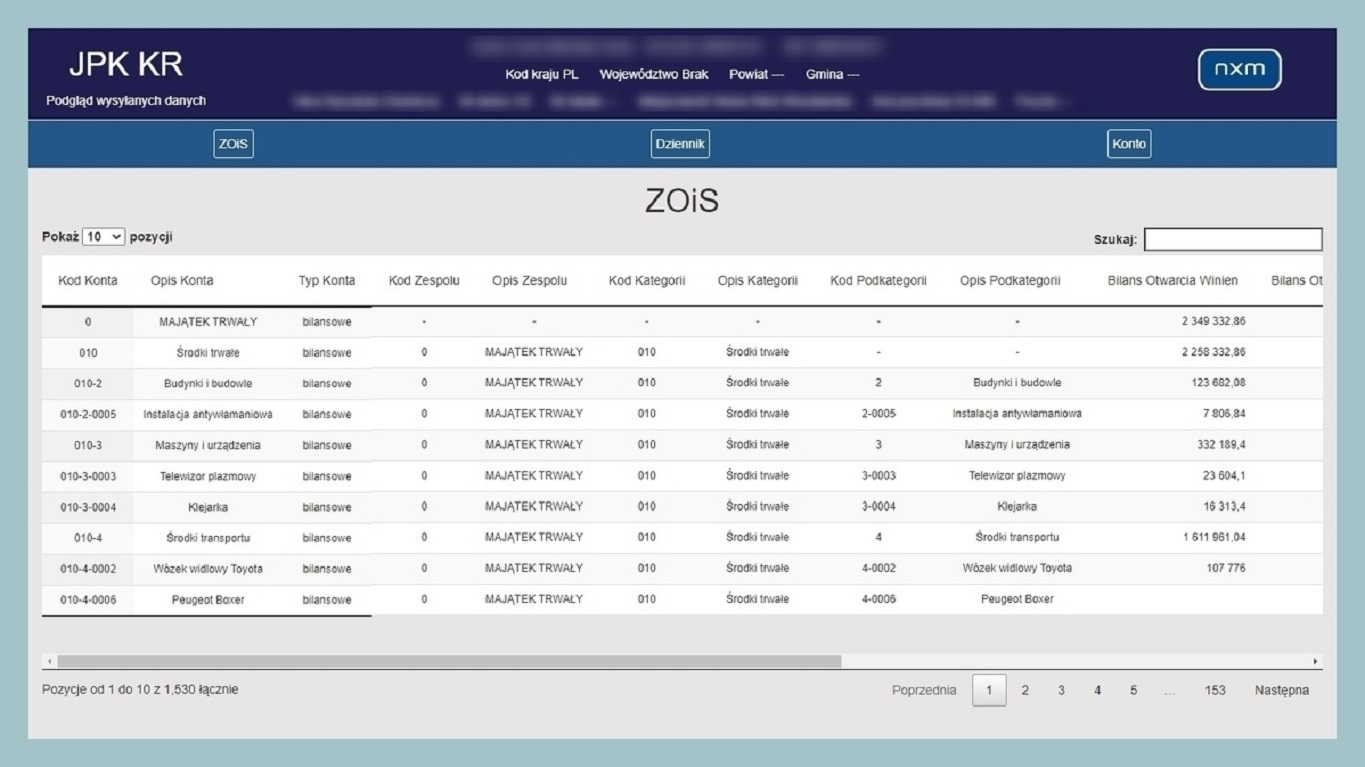The image size is (1365, 767).
Task: Click the Poprzednia pagination link
Action: (x=924, y=690)
